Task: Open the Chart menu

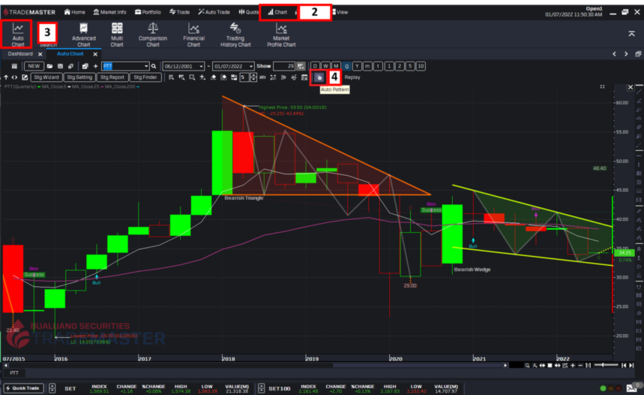Action: coord(278,12)
